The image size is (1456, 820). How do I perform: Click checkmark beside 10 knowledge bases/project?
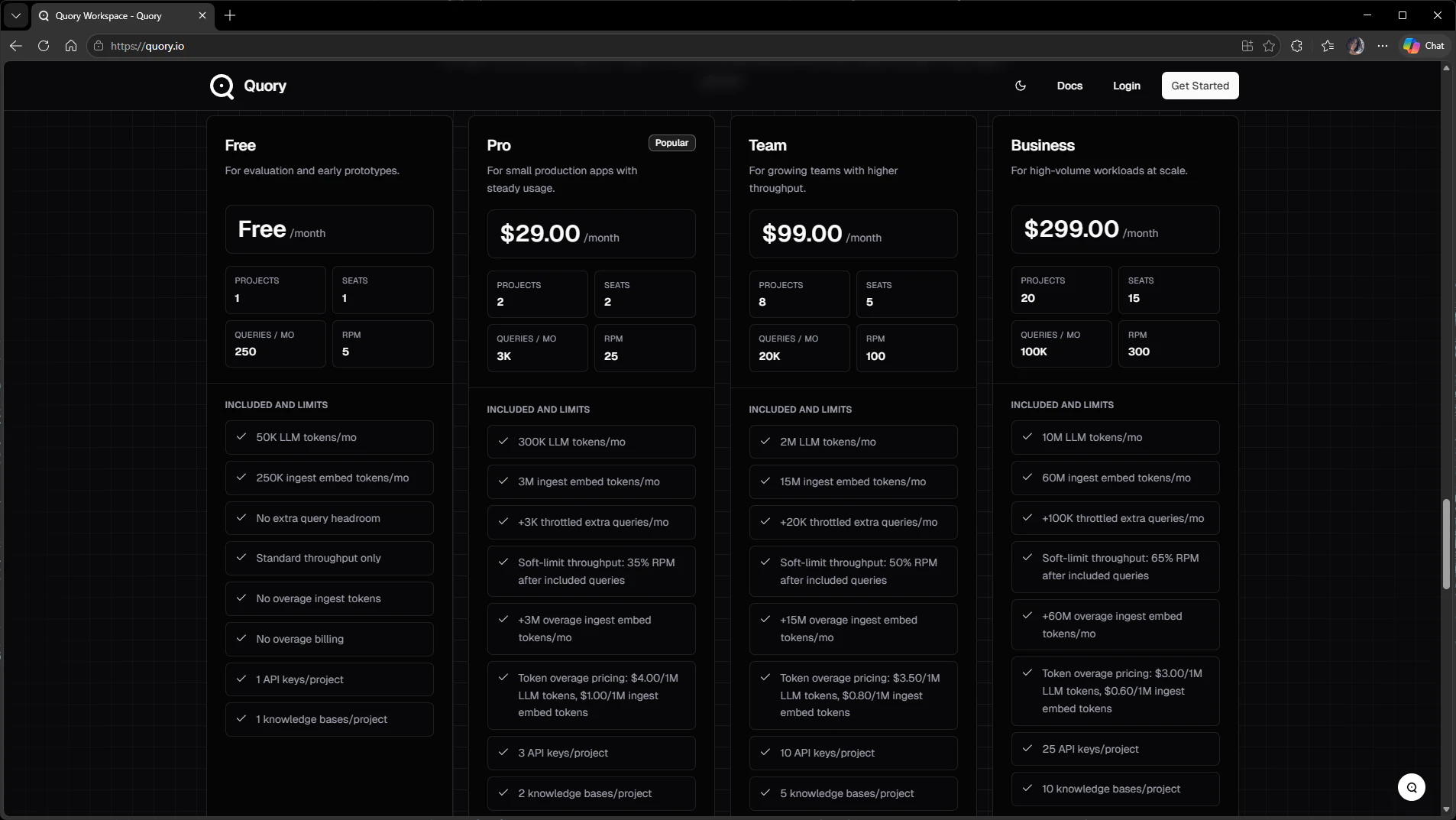tap(1027, 788)
